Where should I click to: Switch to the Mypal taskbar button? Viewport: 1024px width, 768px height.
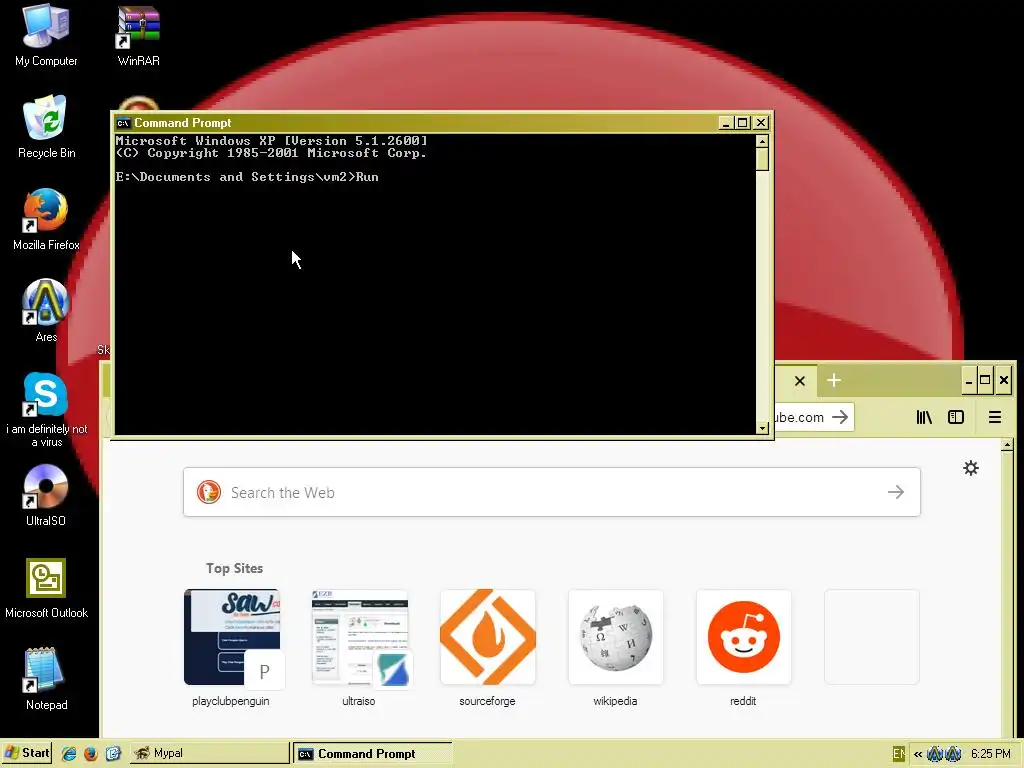point(209,753)
